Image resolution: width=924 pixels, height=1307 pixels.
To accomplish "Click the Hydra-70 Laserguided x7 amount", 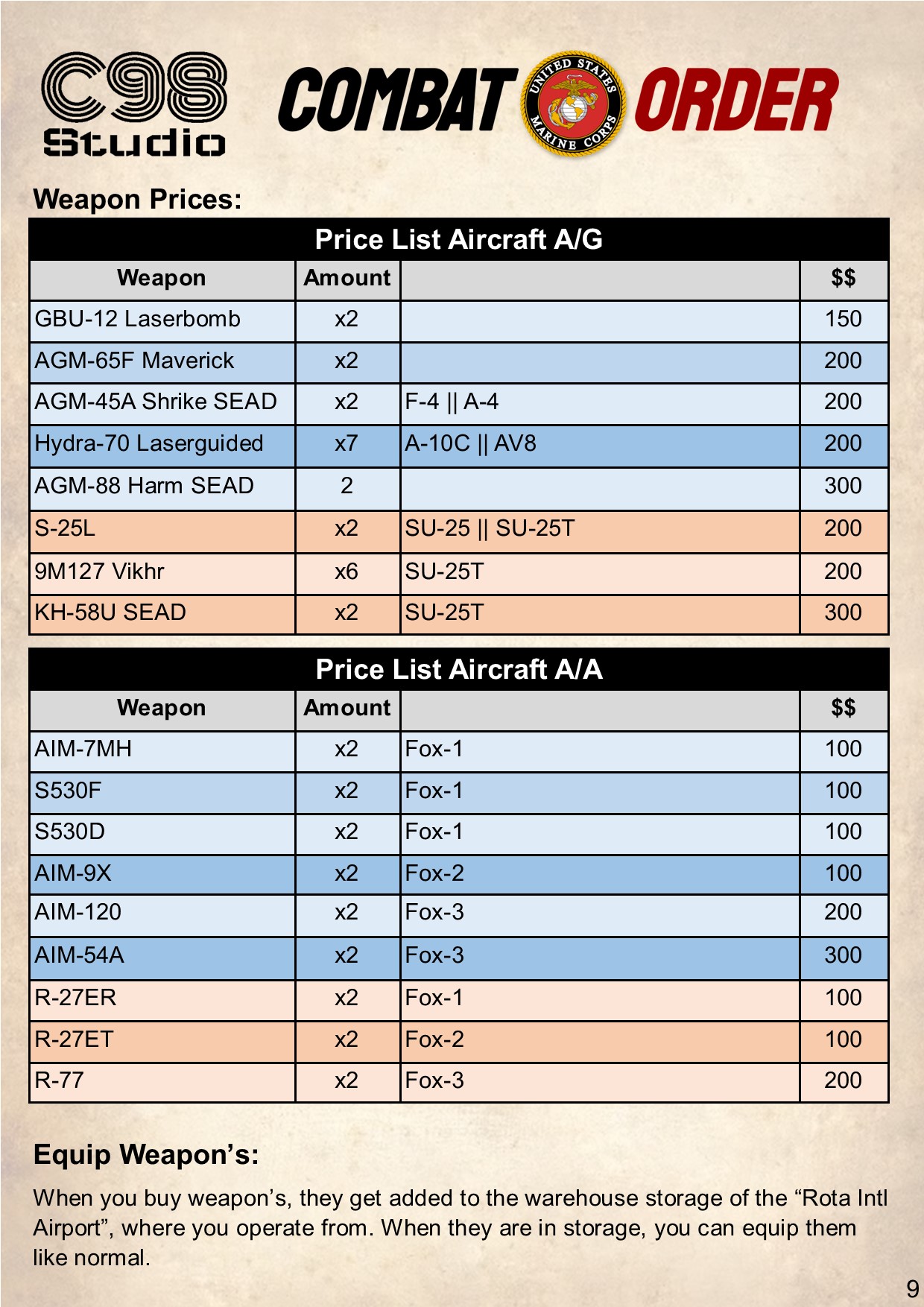I will 346,444.
